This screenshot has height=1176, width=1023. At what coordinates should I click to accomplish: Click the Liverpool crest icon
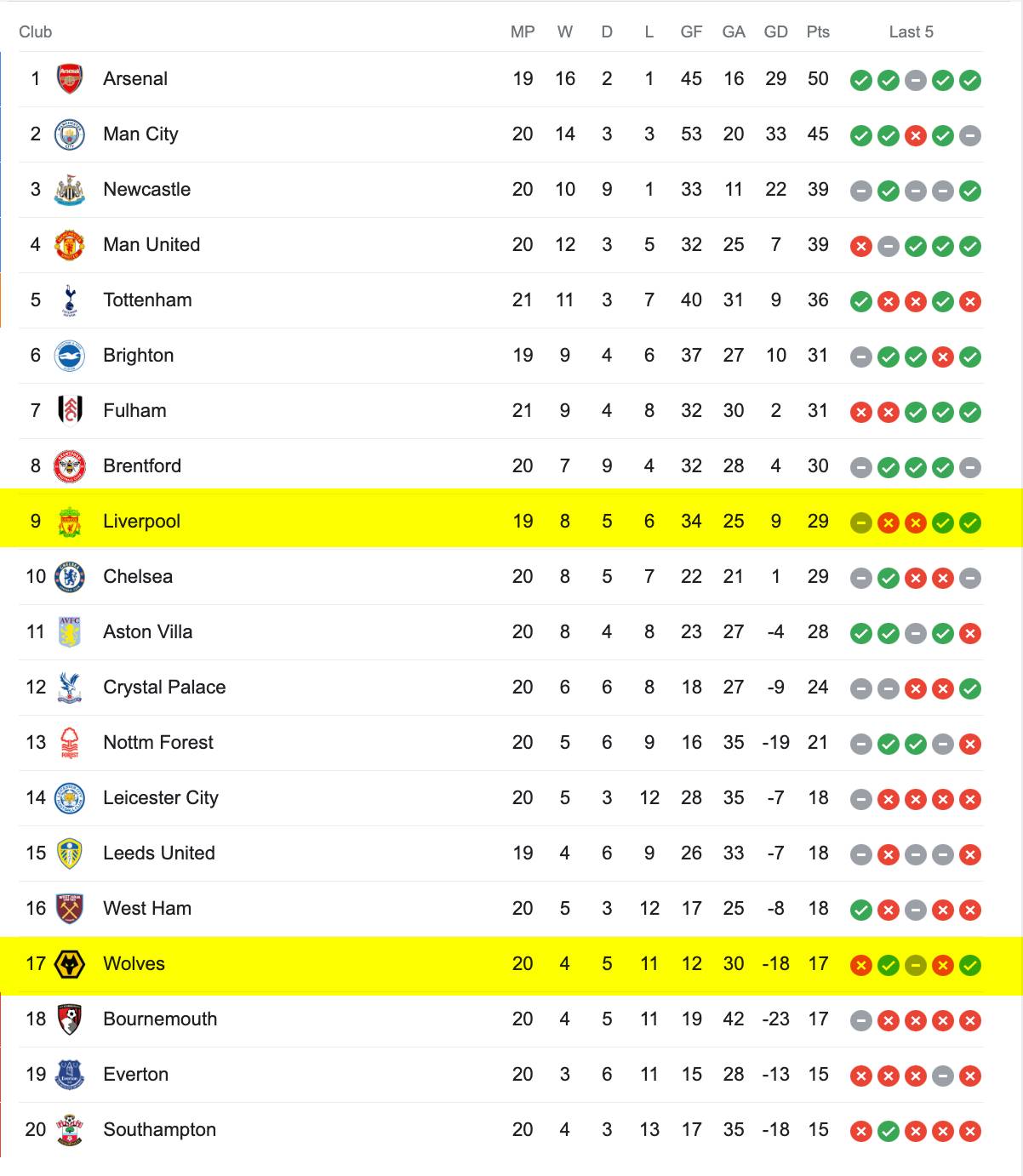tap(70, 522)
